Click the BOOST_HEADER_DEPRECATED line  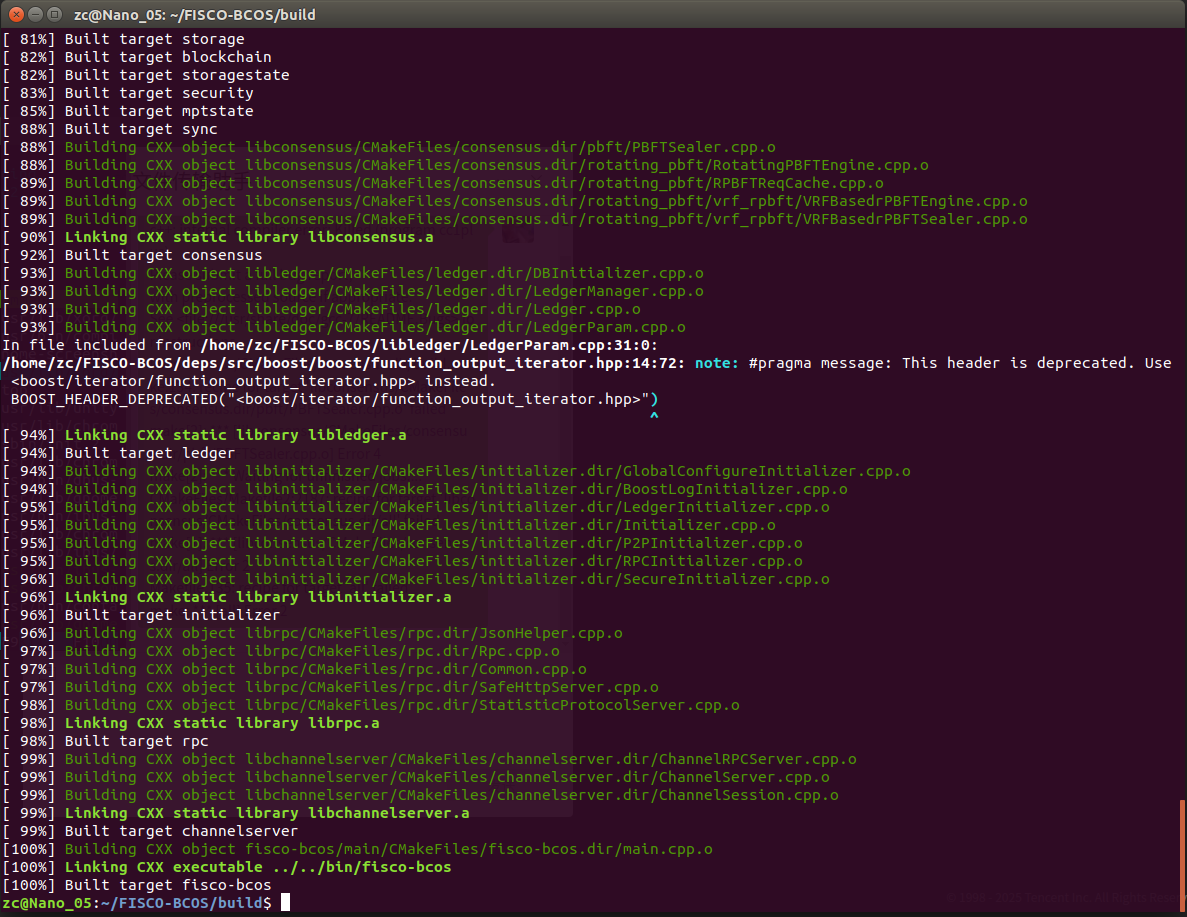point(335,399)
